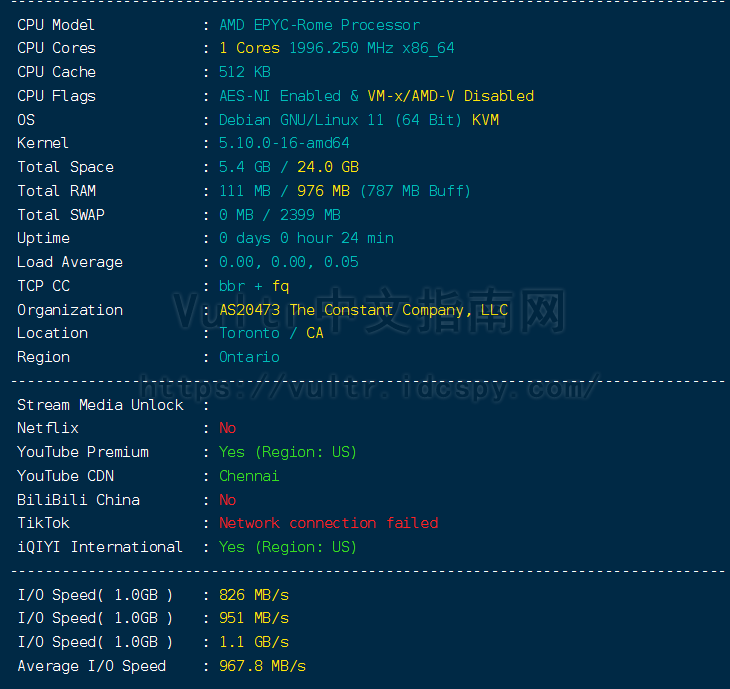
Task: Click the '976 MB' RAM value
Action: click(323, 191)
